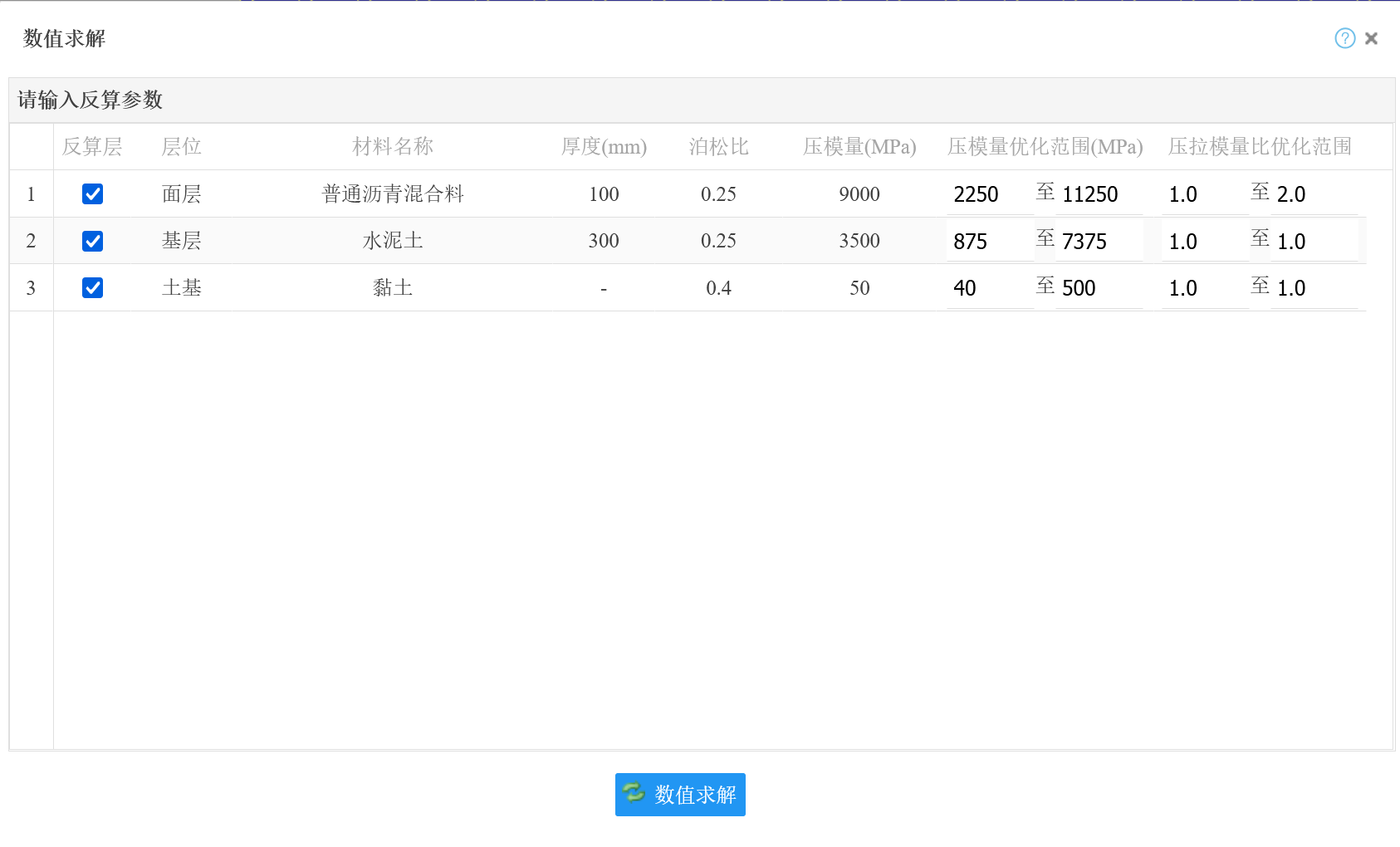Uncheck the 面层 back-calculation checkbox
This screenshot has width=1400, height=847.
point(92,194)
